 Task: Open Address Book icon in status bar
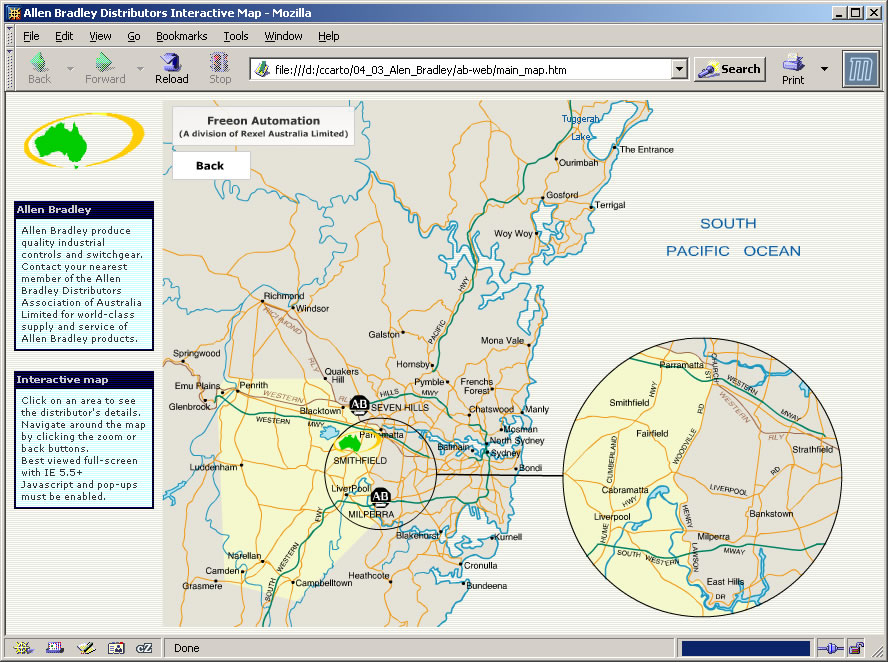[x=116, y=648]
